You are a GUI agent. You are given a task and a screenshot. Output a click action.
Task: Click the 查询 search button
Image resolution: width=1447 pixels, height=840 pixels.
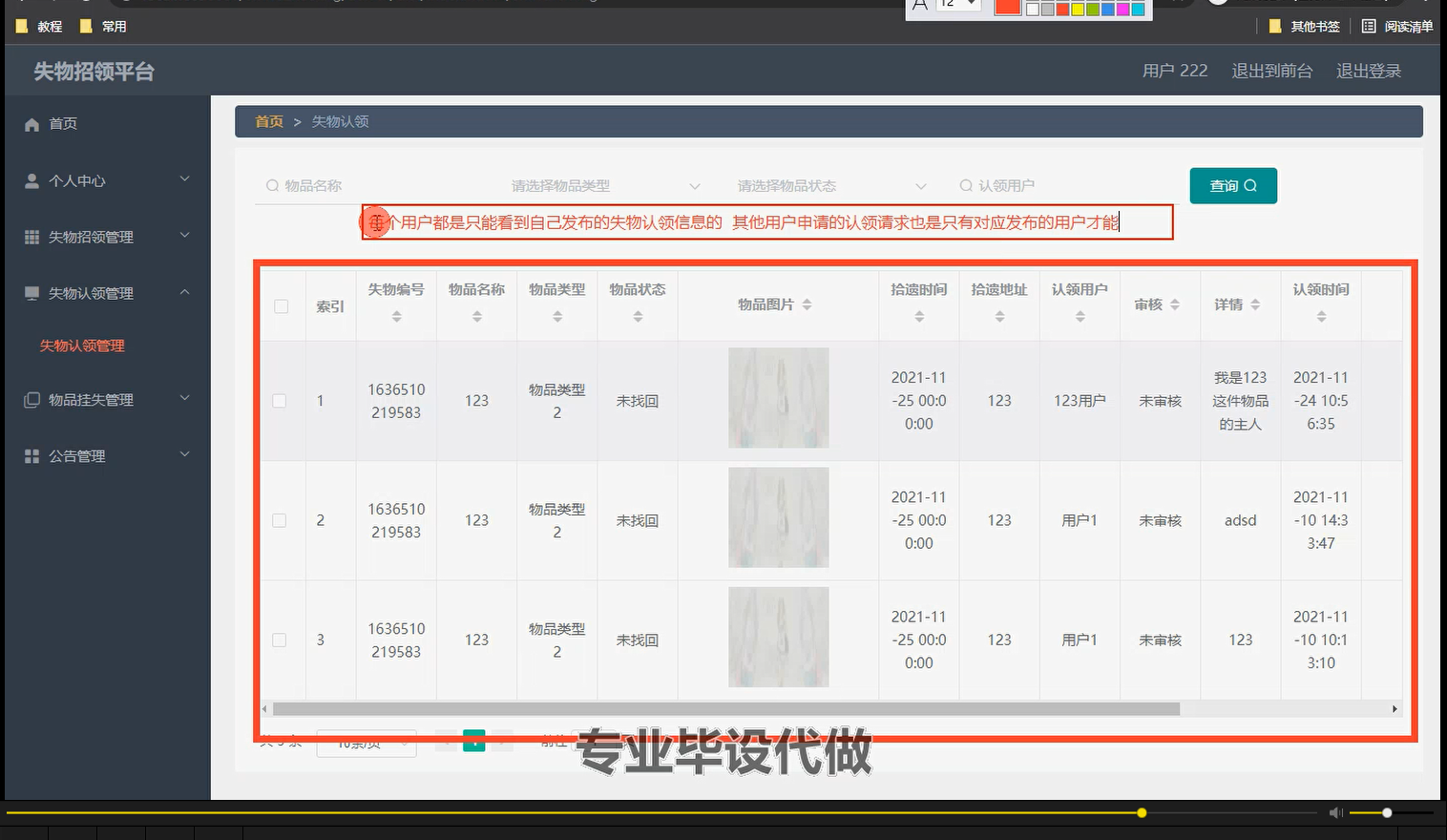pyautogui.click(x=1233, y=186)
